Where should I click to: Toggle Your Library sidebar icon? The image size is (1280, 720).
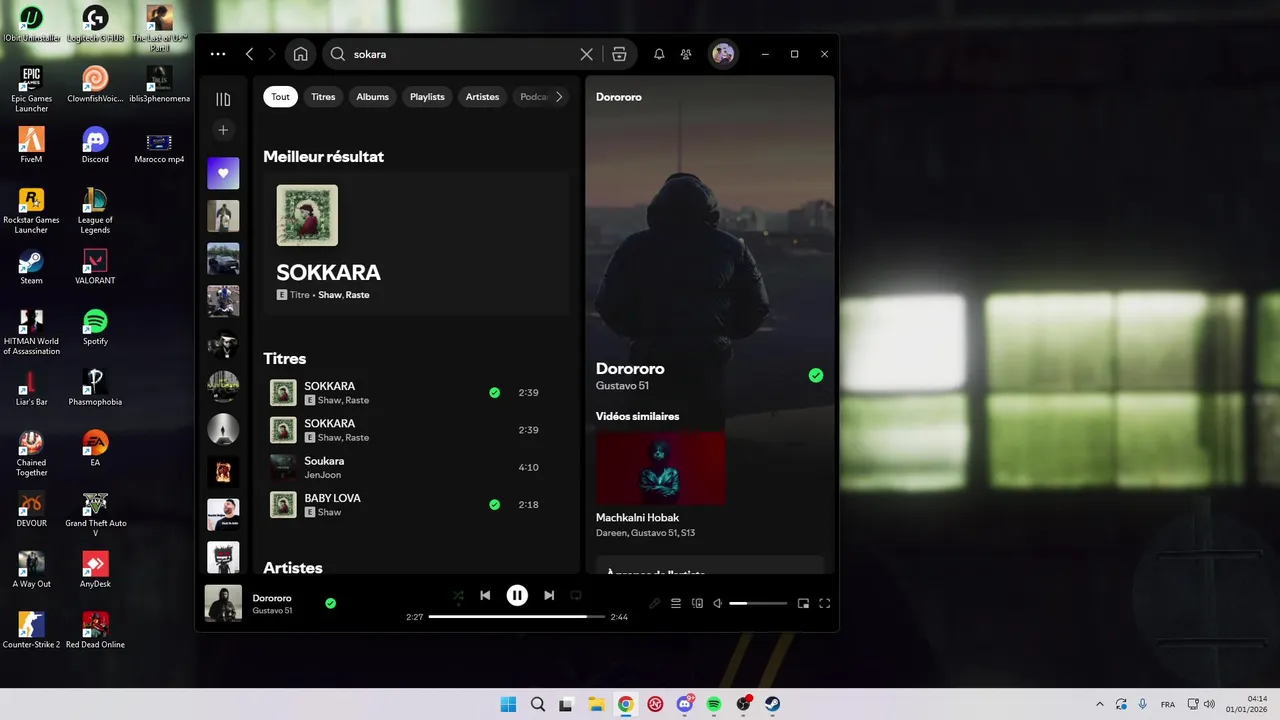[223, 99]
